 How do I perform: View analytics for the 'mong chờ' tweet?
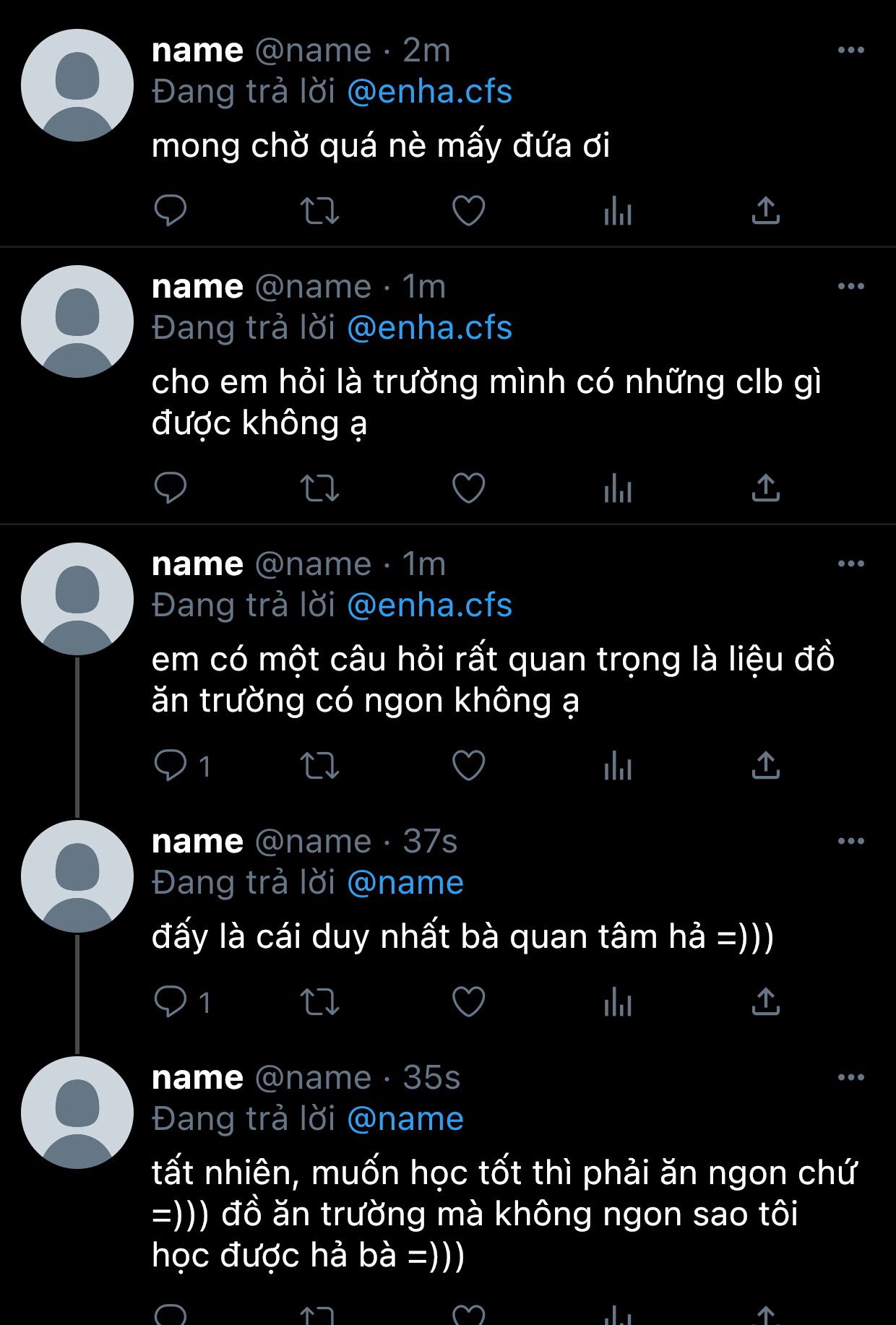(x=618, y=211)
